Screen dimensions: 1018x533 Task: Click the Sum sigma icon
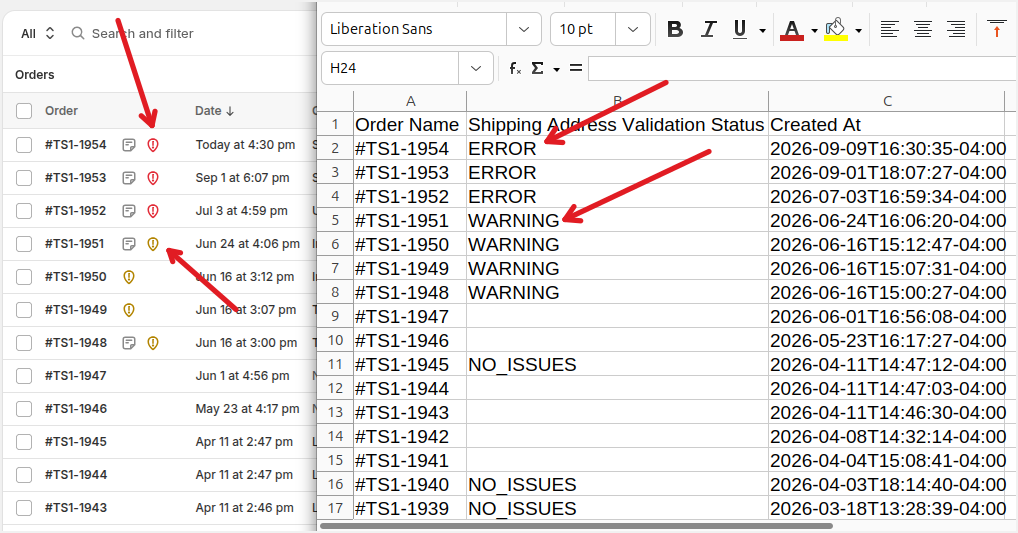538,68
